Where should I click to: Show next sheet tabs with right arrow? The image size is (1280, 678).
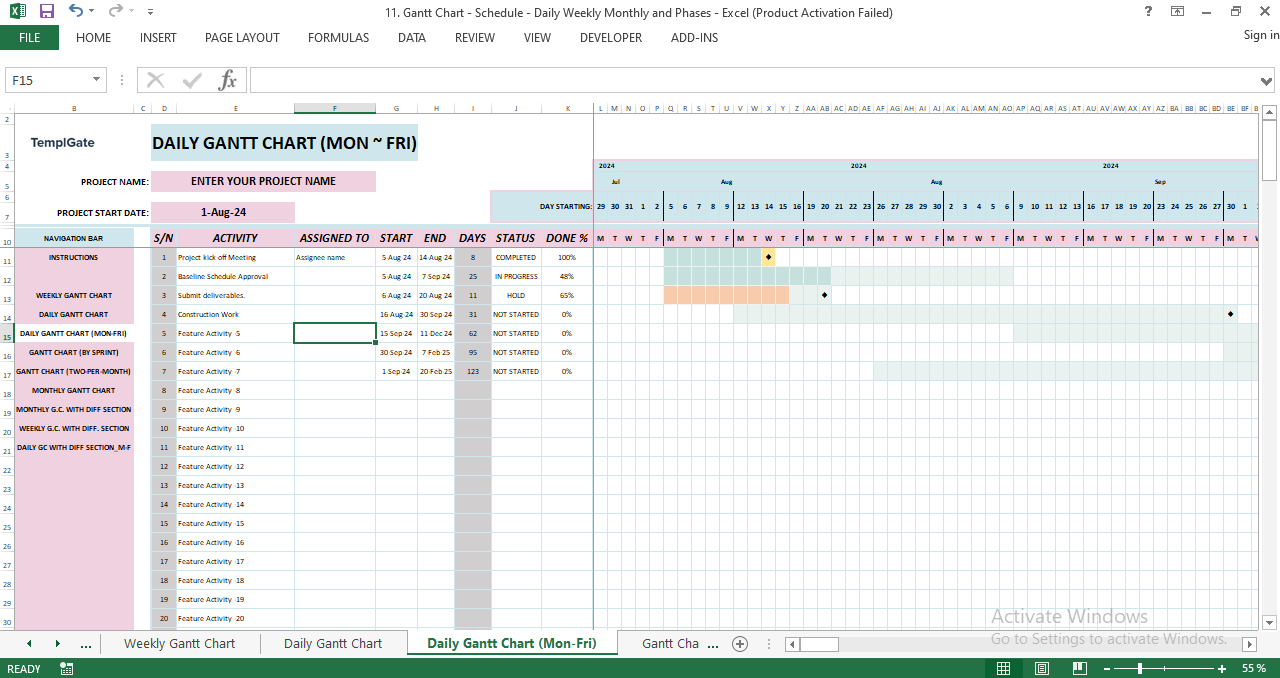click(x=57, y=643)
